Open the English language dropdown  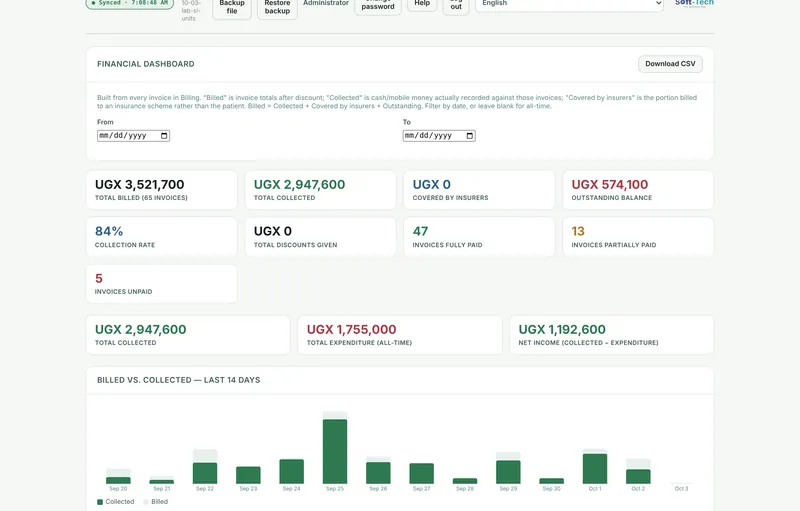click(x=569, y=4)
